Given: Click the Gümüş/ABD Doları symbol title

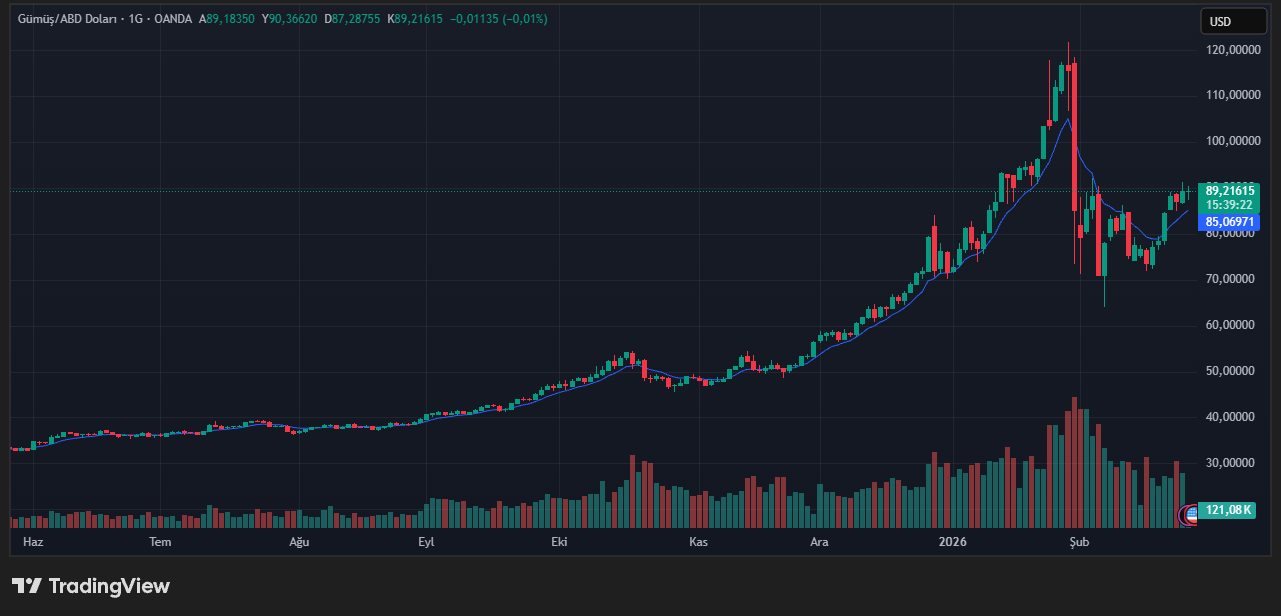Looking at the screenshot, I should [65, 19].
